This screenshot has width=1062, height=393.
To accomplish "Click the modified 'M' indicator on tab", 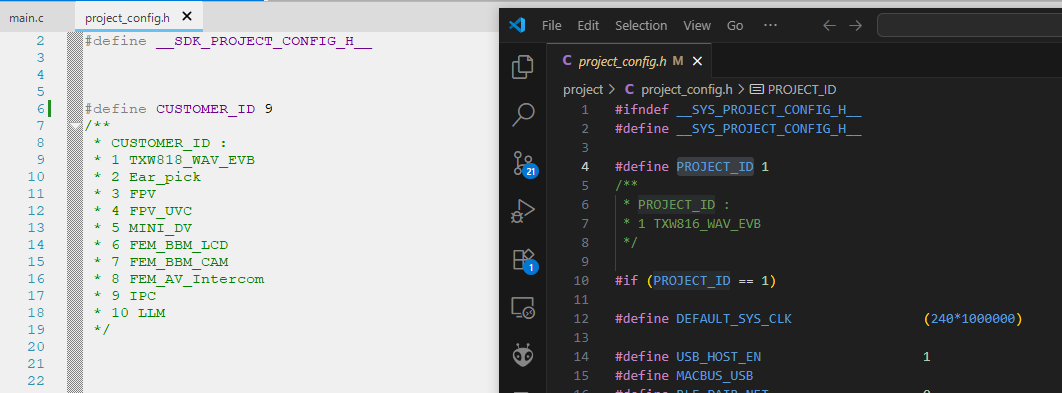I will coord(678,62).
